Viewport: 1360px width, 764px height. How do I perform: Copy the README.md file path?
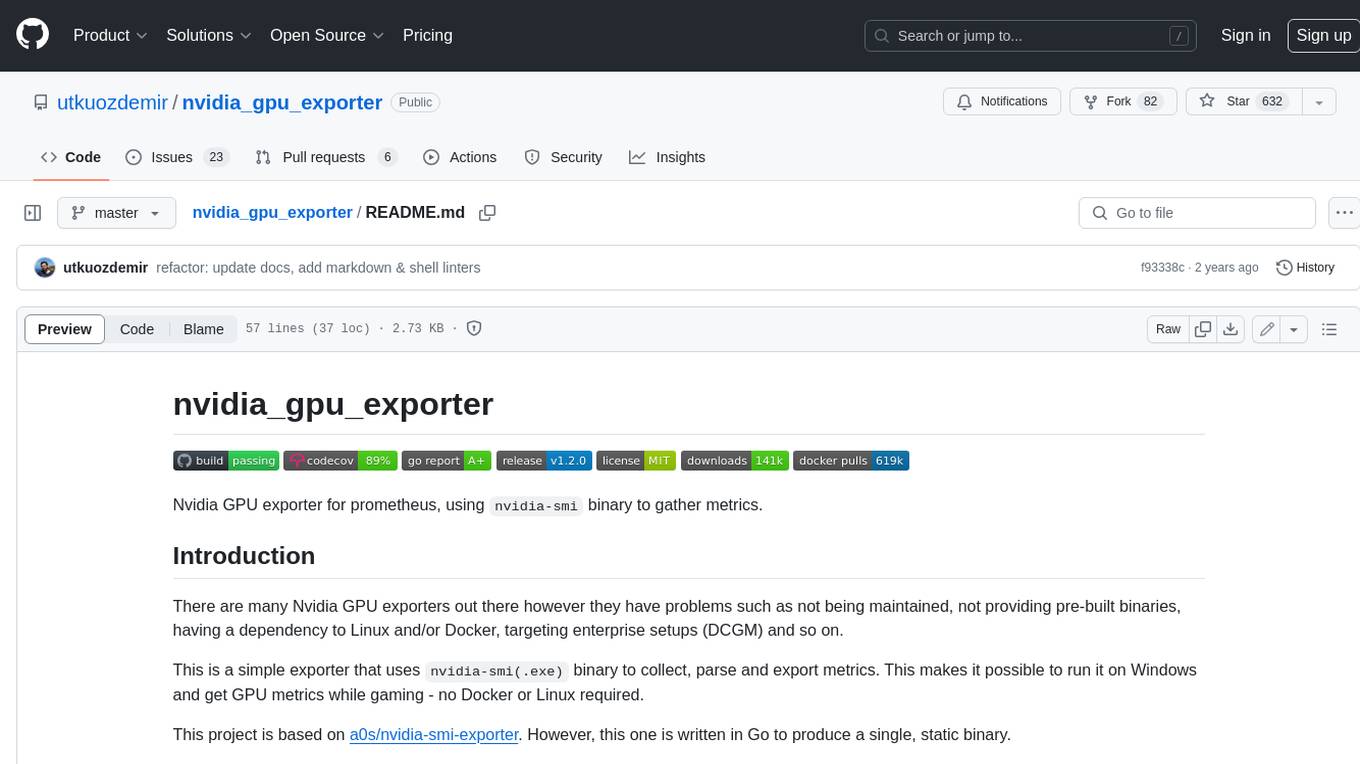click(x=487, y=213)
